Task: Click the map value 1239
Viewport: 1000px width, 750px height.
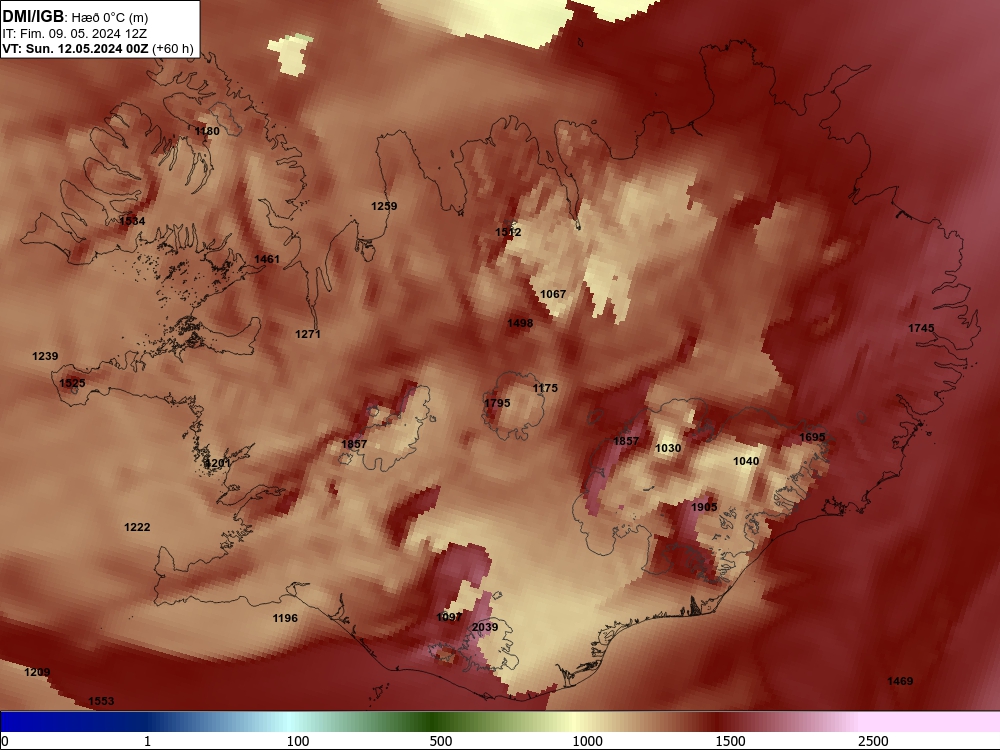Action: pos(45,357)
